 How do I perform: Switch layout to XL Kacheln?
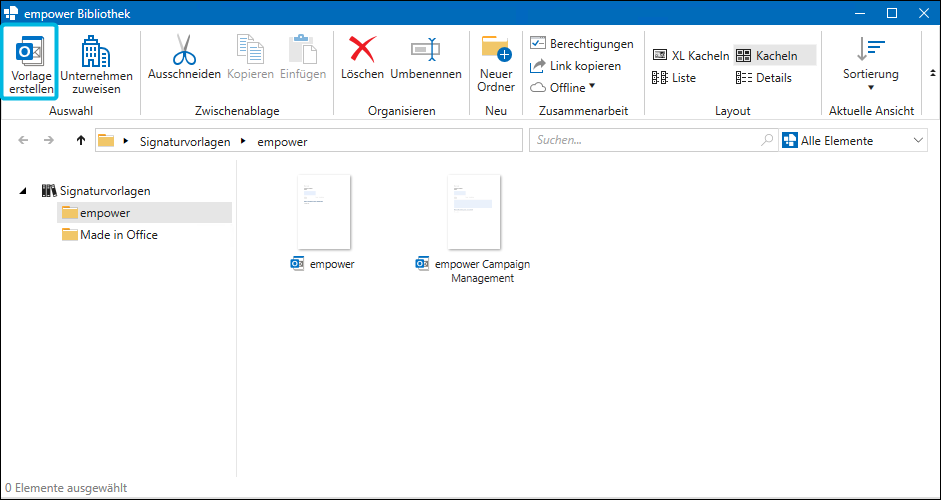click(x=691, y=56)
